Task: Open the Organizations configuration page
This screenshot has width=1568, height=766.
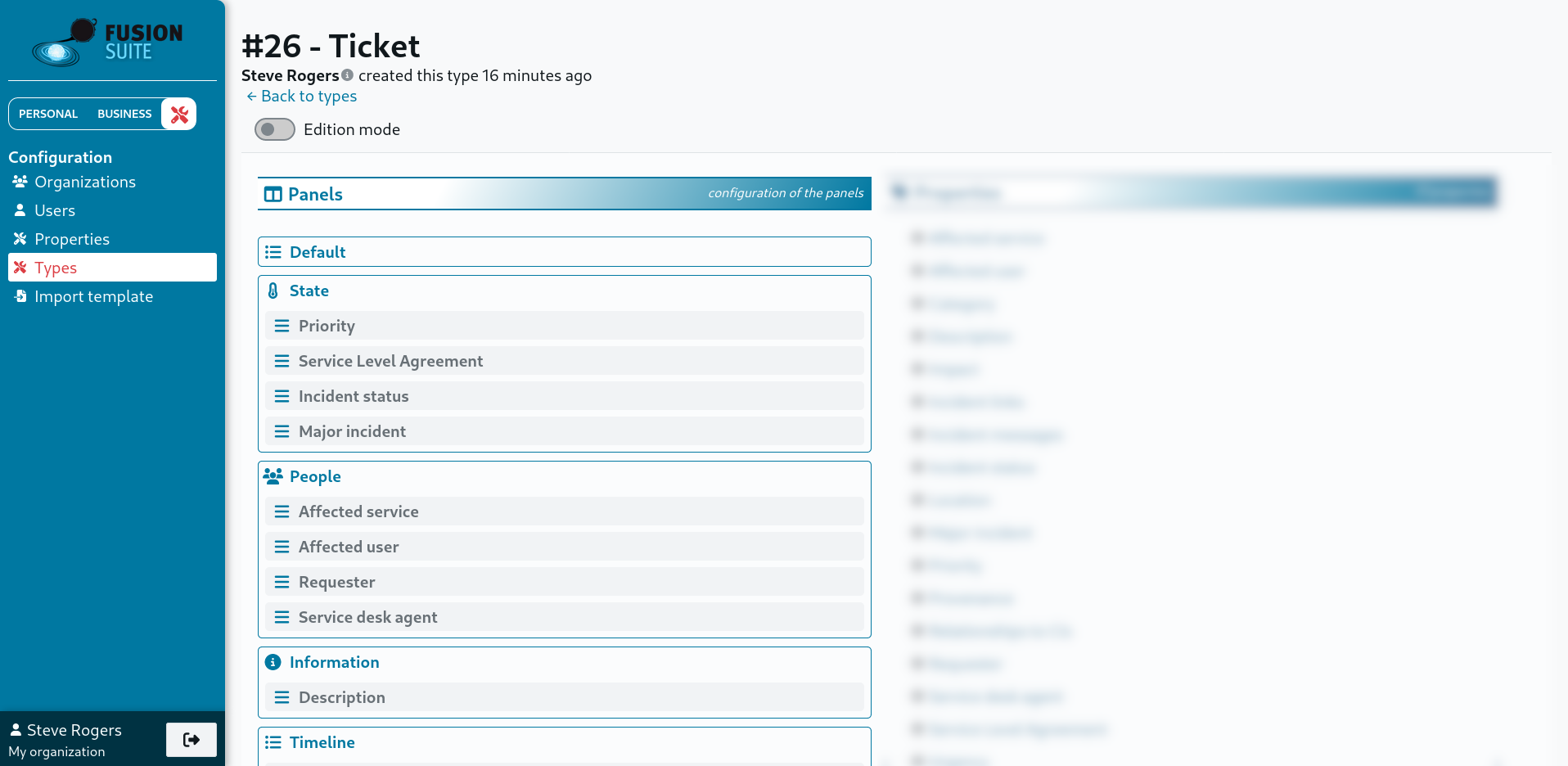Action: (84, 182)
